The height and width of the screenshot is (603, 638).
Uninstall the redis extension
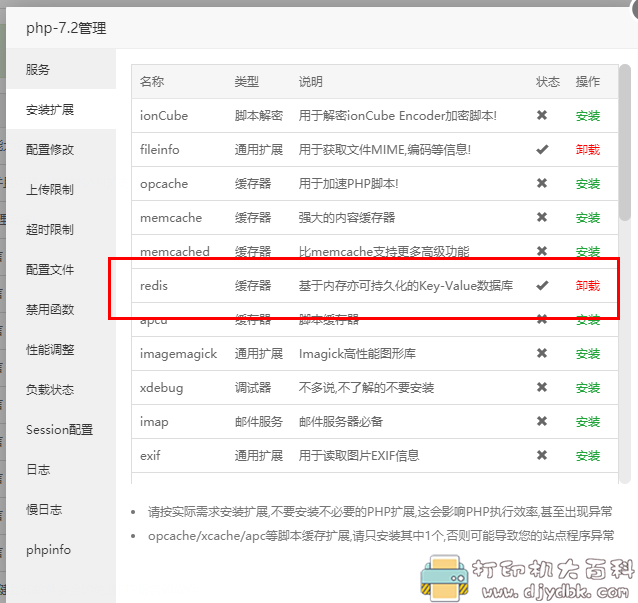[588, 286]
